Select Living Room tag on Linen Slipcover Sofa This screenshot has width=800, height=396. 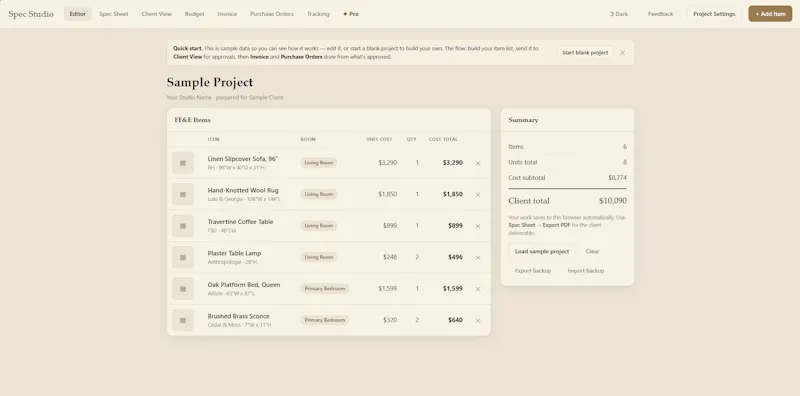[319, 163]
